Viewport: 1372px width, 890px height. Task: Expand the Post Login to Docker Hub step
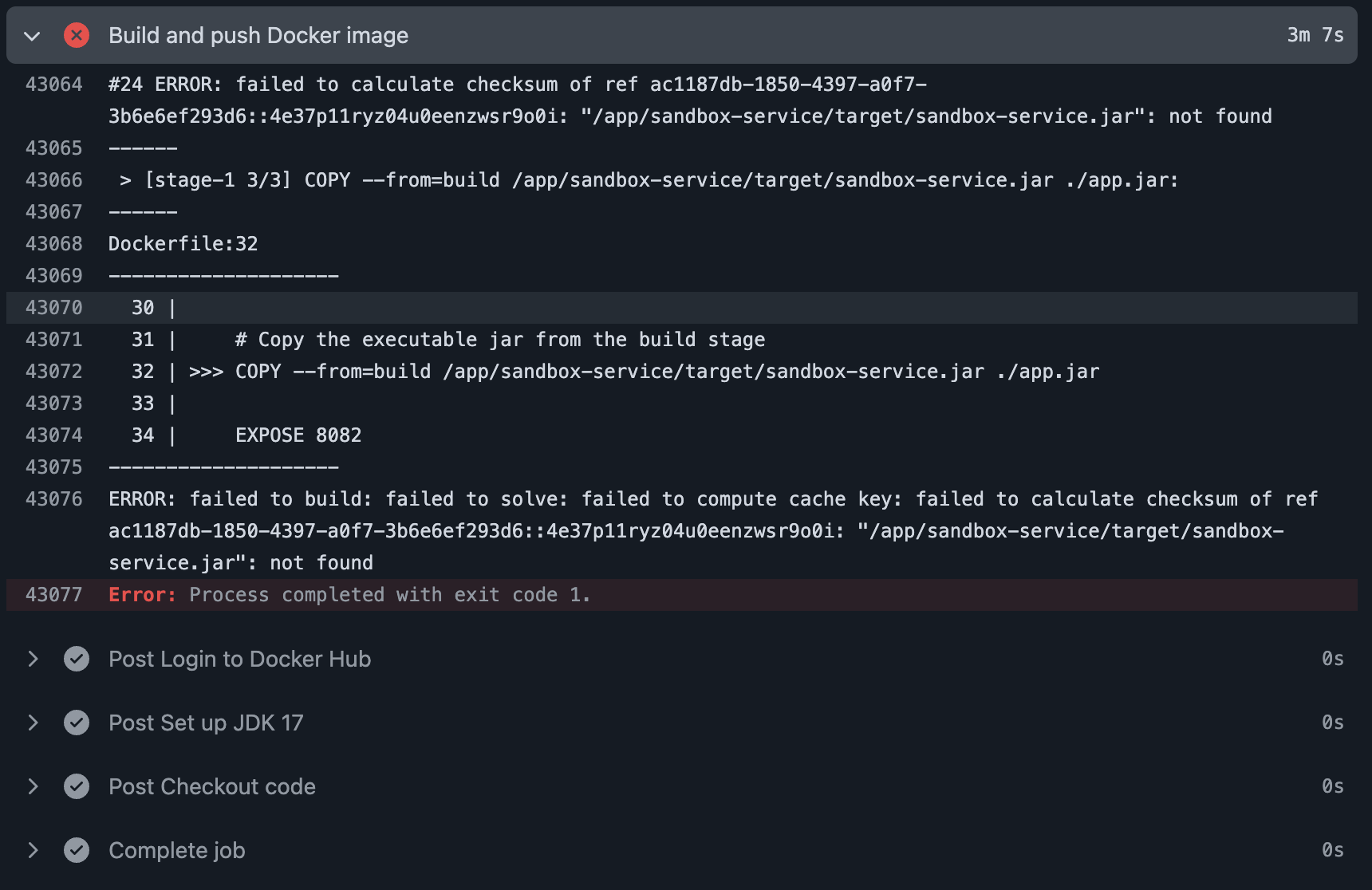click(x=33, y=659)
